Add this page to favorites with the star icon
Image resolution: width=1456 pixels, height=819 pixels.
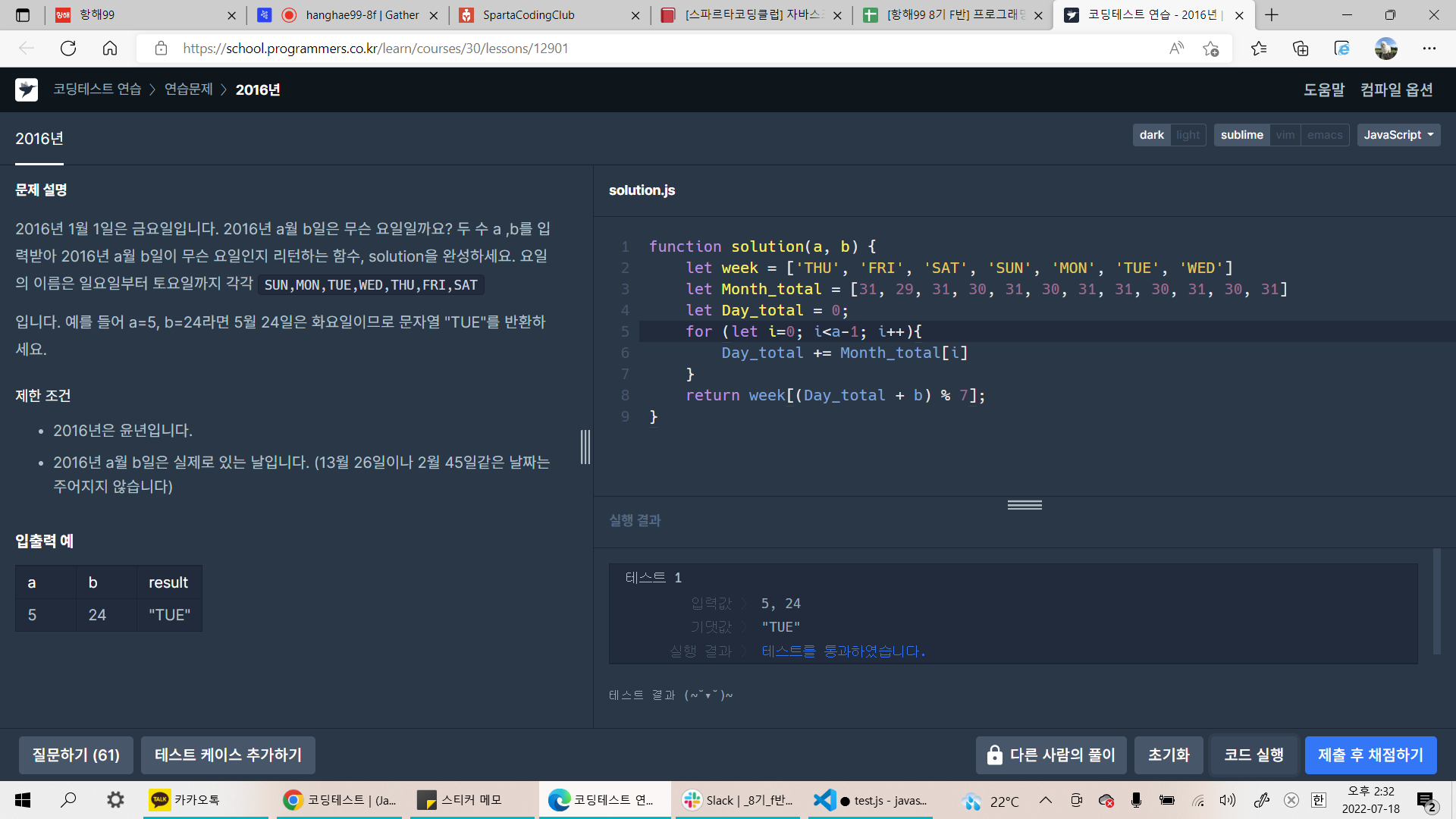click(1211, 49)
